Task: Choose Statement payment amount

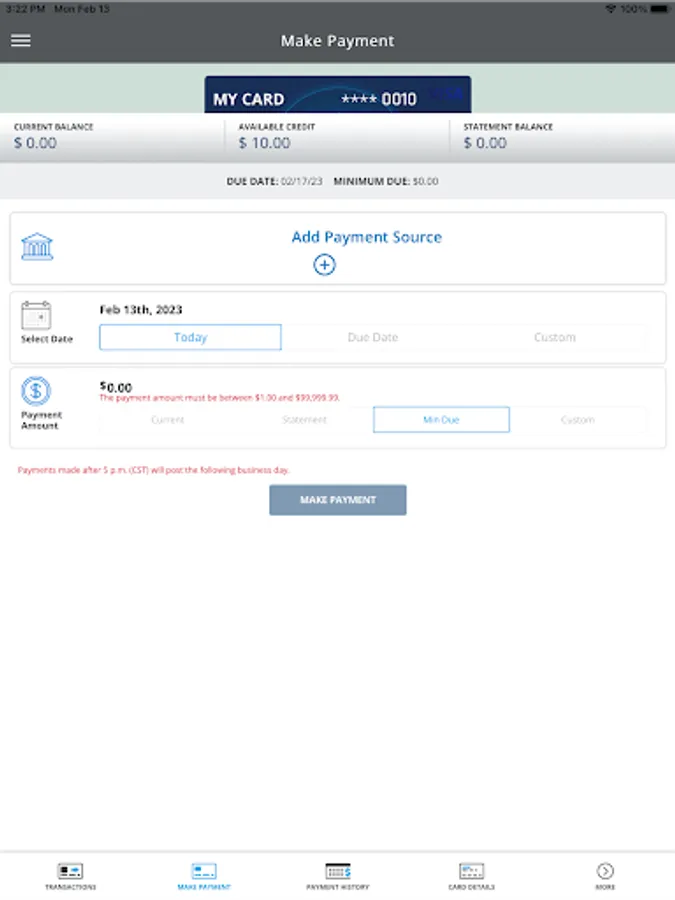Action: click(x=304, y=420)
